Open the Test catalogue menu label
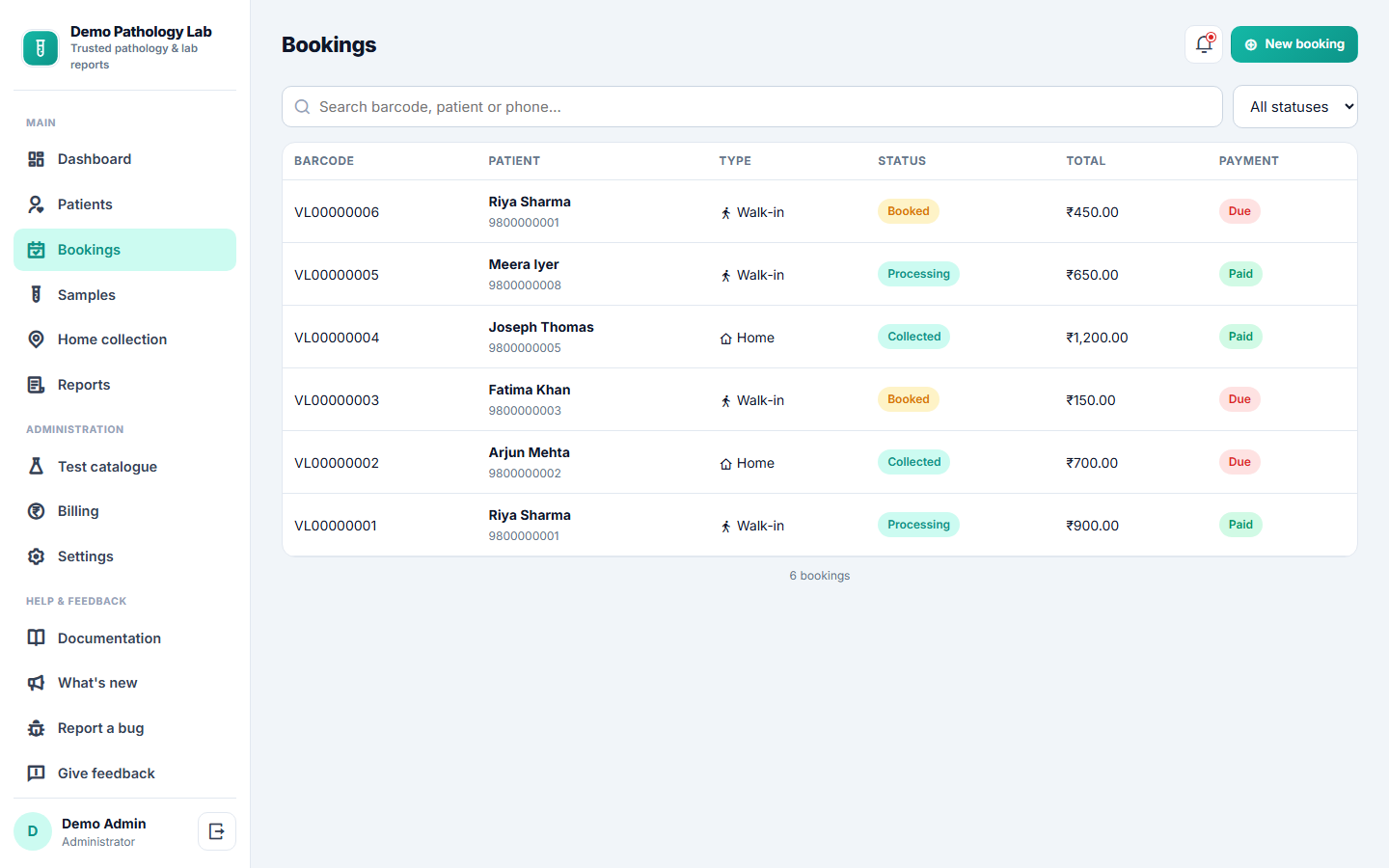 107,467
